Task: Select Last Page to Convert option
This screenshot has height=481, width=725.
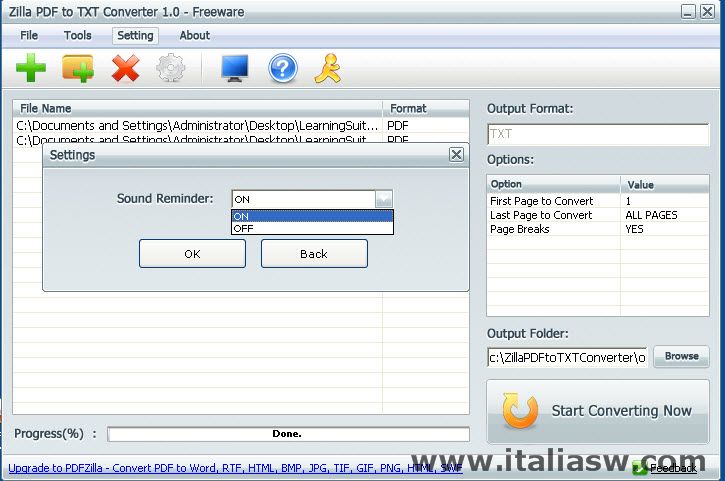Action: [x=541, y=215]
